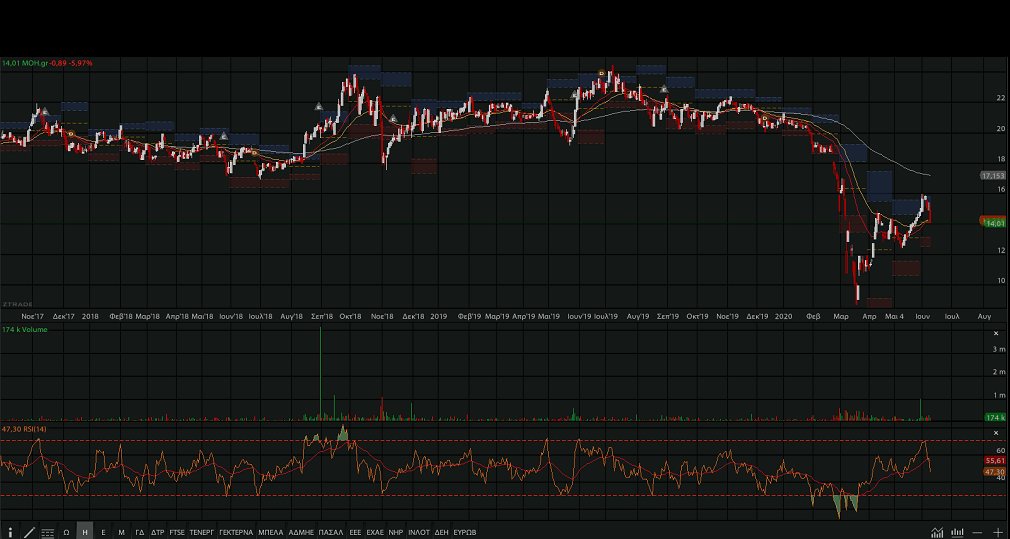Image resolution: width=1010 pixels, height=539 pixels.
Task: Load the ΜΠΕΛΑ stock chart
Action: [270, 532]
